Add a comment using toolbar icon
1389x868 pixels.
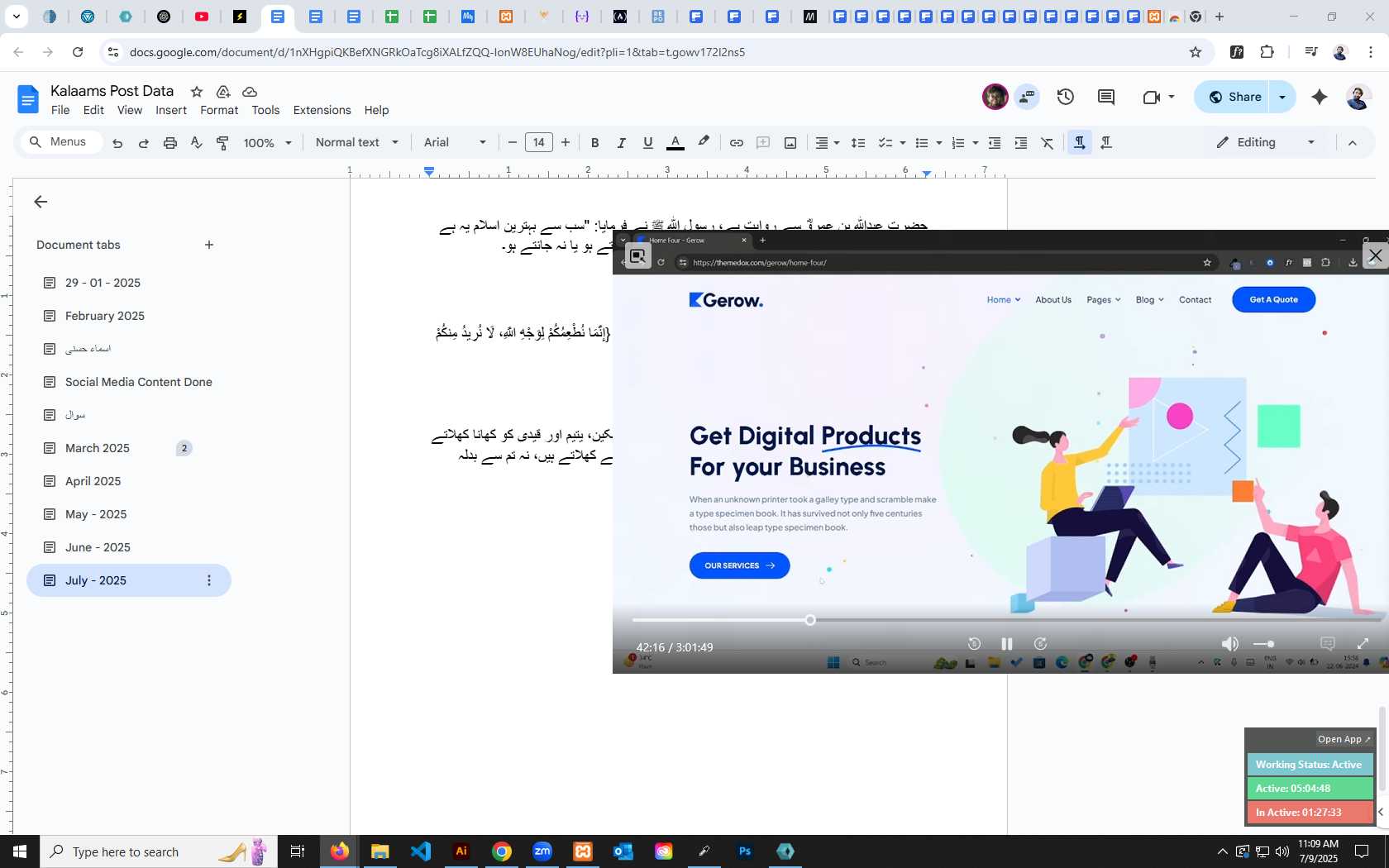pos(763,143)
